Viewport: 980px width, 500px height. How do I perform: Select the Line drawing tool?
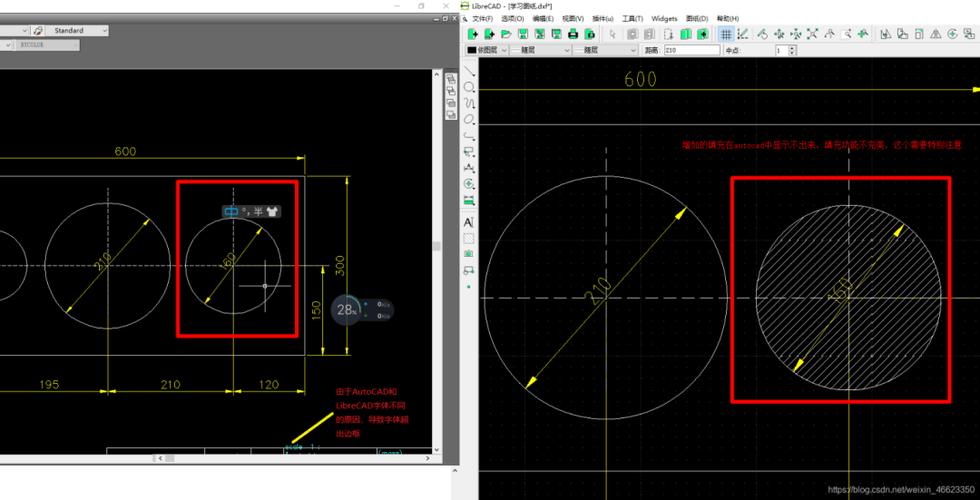point(469,72)
